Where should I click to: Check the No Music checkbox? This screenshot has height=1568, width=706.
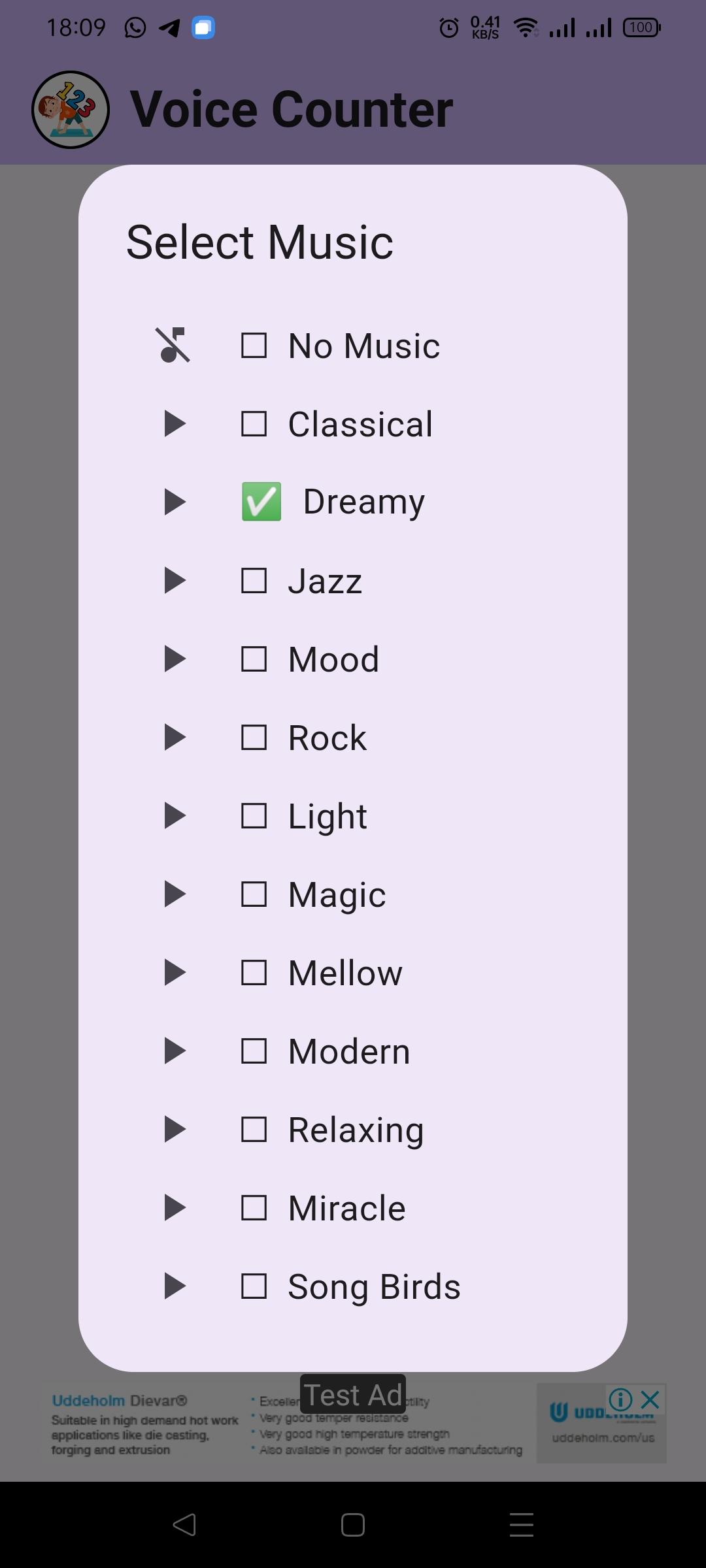(x=254, y=346)
